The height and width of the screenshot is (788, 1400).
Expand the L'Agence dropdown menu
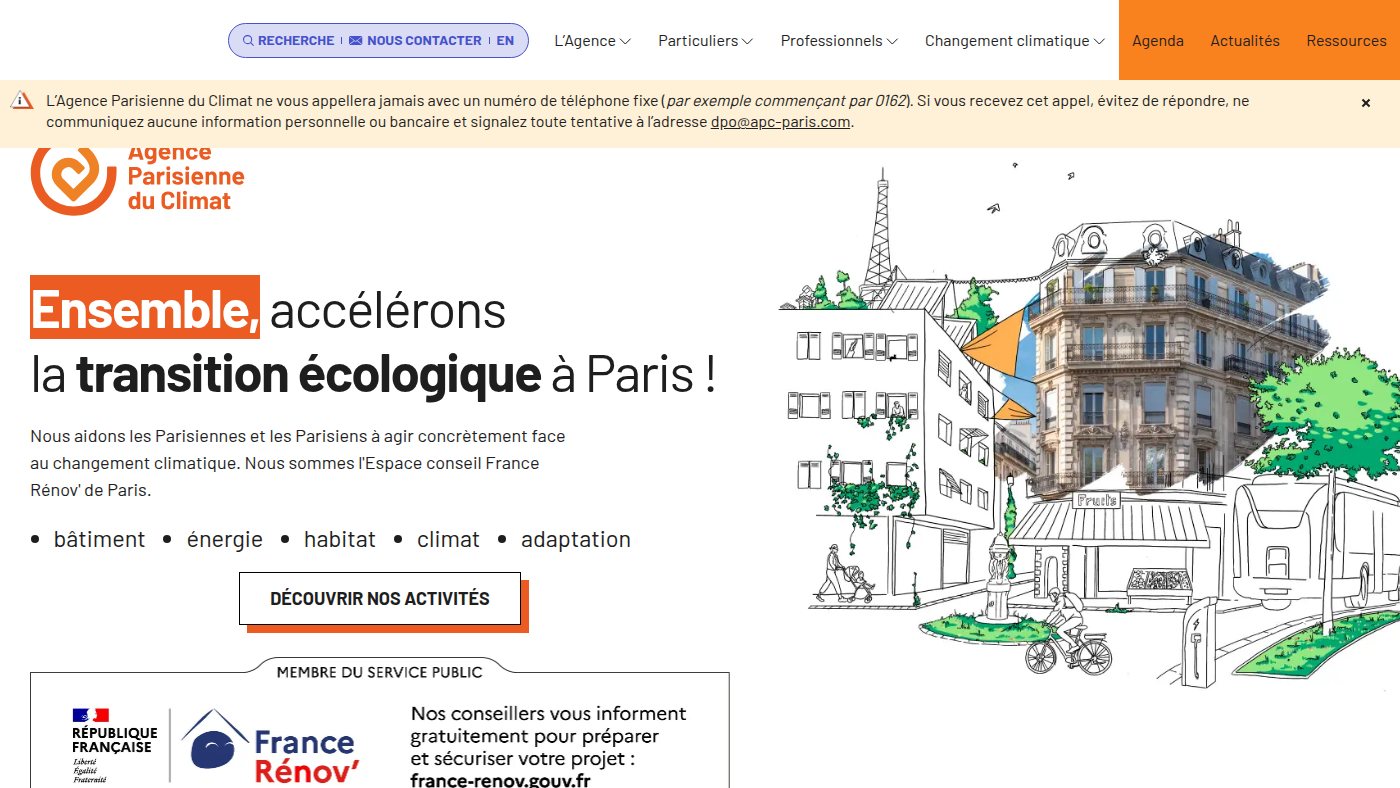click(x=592, y=41)
